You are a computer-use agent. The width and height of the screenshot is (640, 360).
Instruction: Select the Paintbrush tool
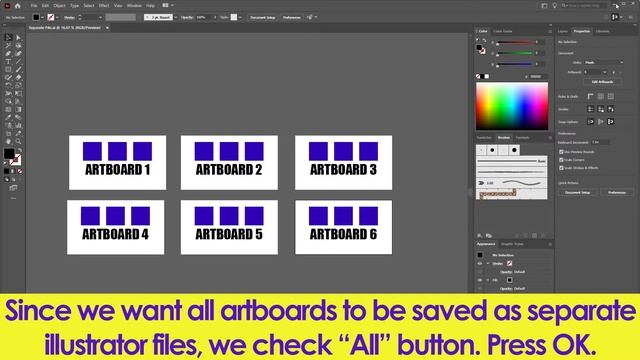pos(18,69)
